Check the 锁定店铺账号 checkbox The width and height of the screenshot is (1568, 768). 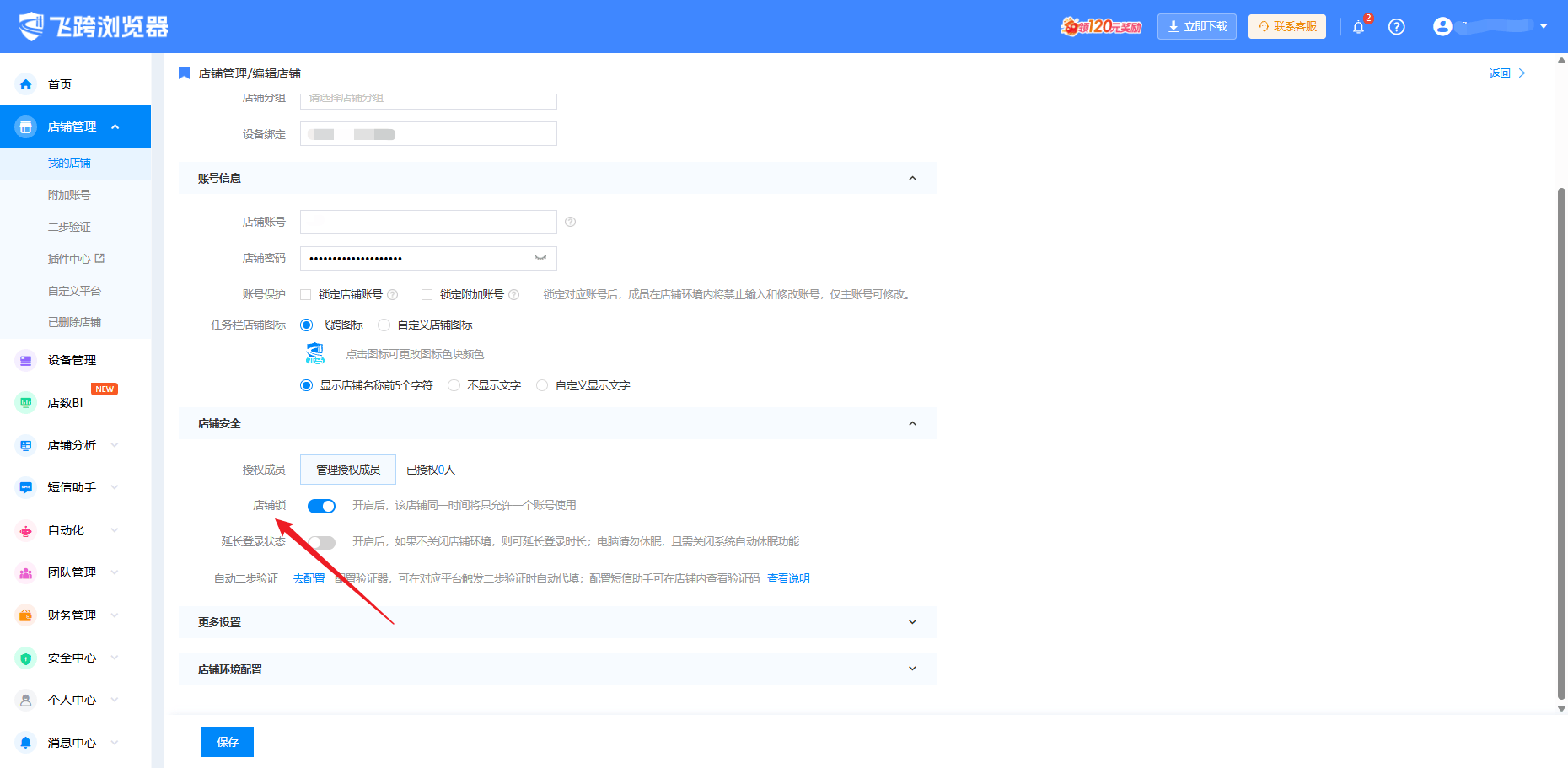[x=306, y=295]
